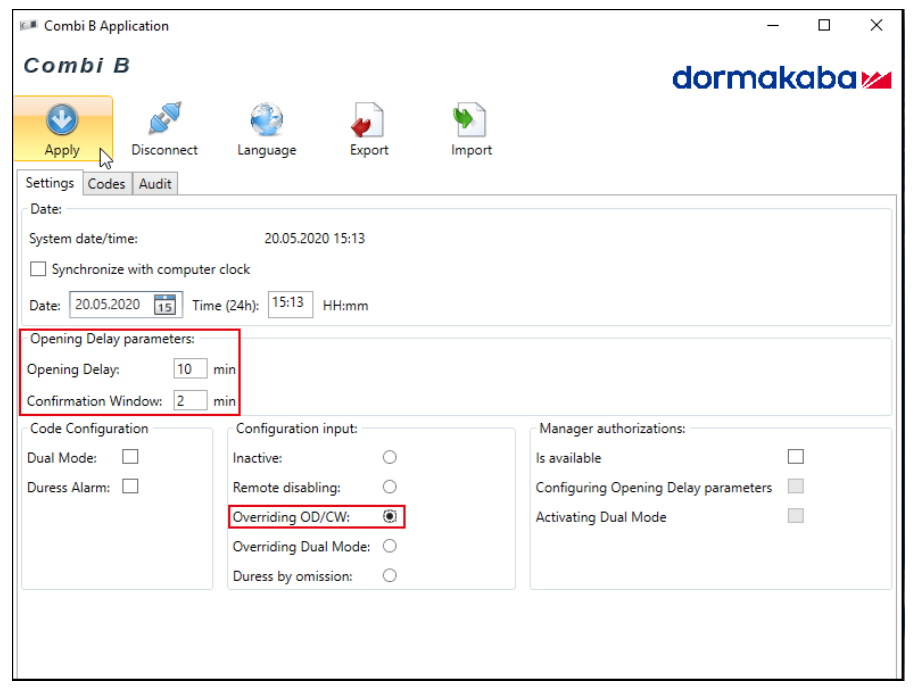Screen dimensions: 922x691
Task: Open the Audit tab
Action: pyautogui.click(x=155, y=184)
